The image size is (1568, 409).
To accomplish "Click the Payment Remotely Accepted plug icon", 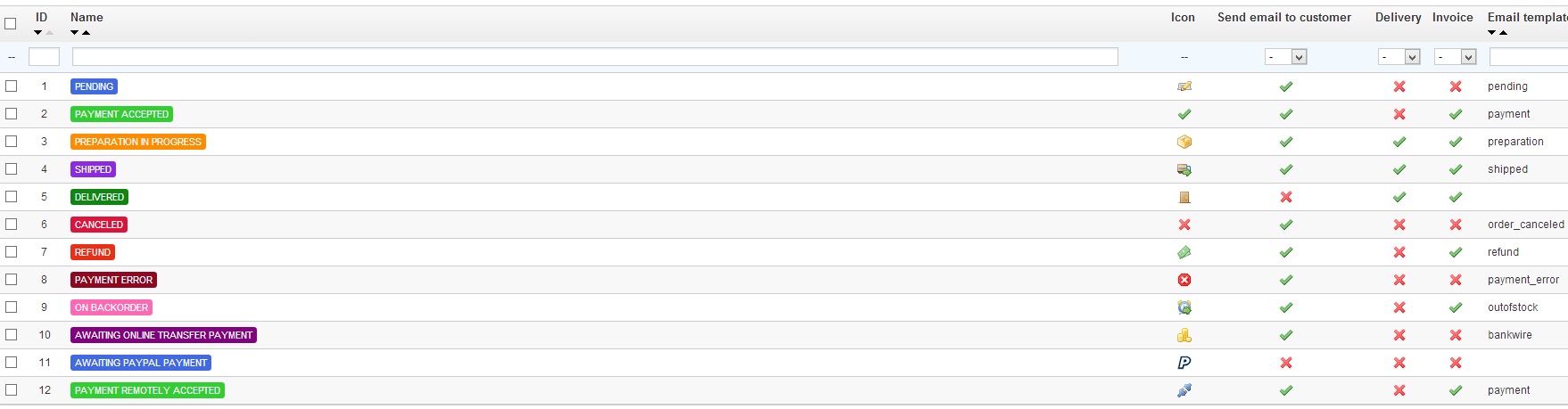I will 1184,390.
